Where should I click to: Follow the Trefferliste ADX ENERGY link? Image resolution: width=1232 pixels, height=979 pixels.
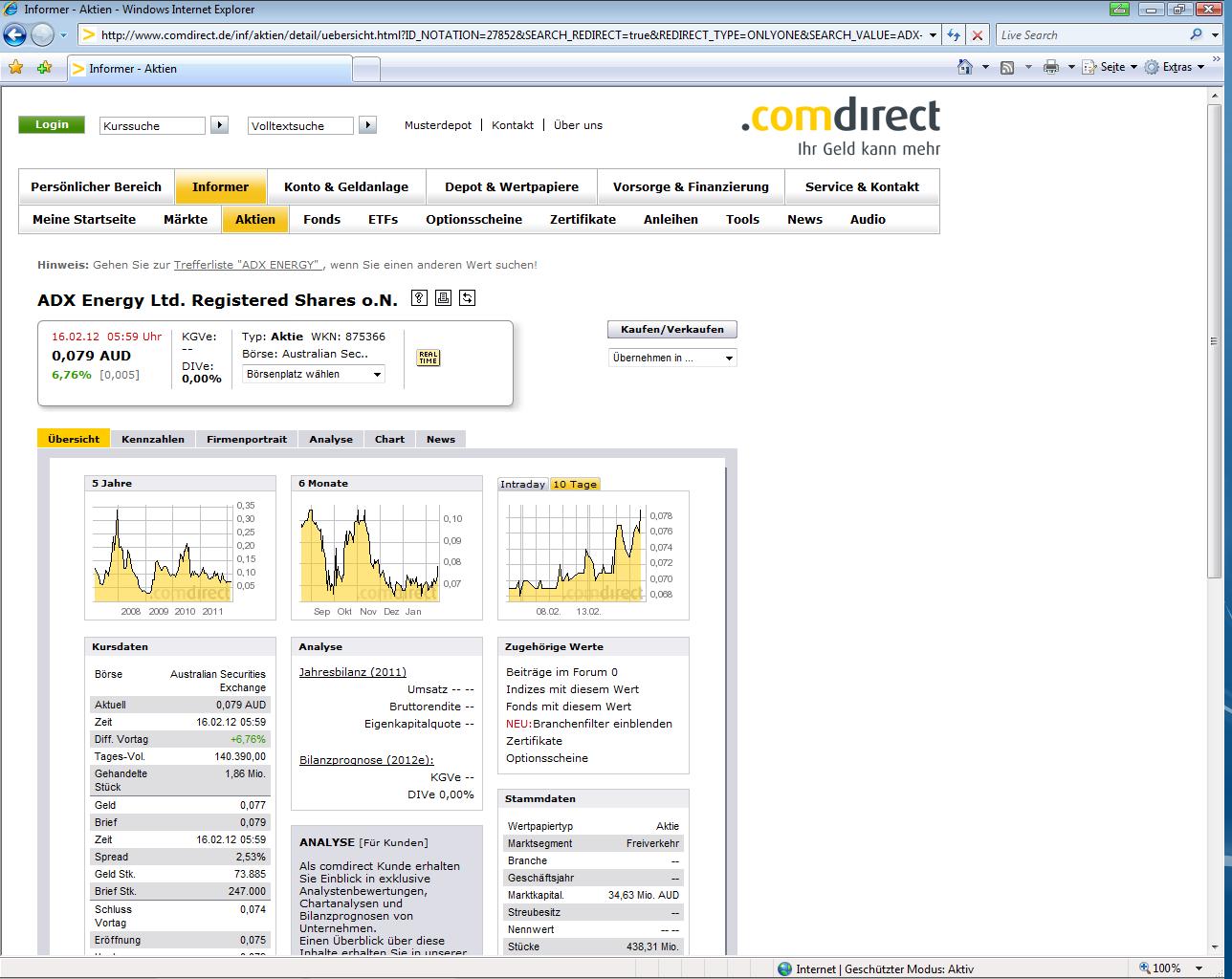pyautogui.click(x=248, y=265)
